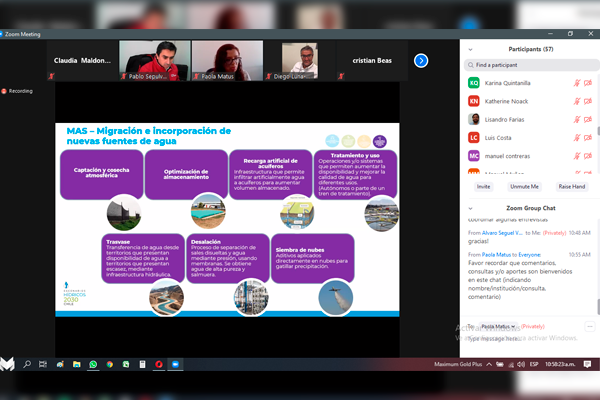600x400 pixels.
Task: Collapse the Participants panel chevron
Action: [470, 47]
